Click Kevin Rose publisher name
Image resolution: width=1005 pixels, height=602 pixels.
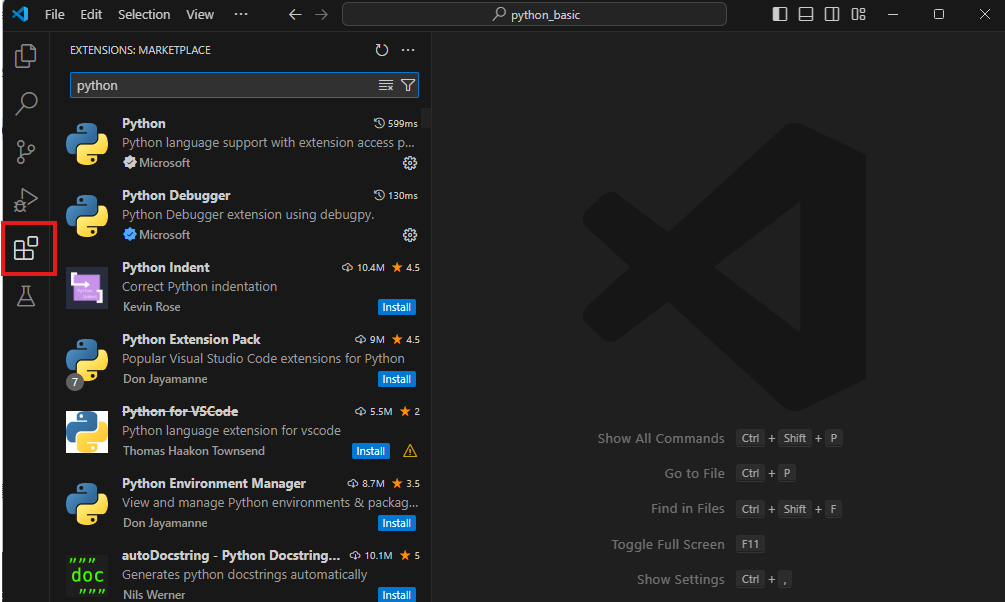pyautogui.click(x=151, y=307)
